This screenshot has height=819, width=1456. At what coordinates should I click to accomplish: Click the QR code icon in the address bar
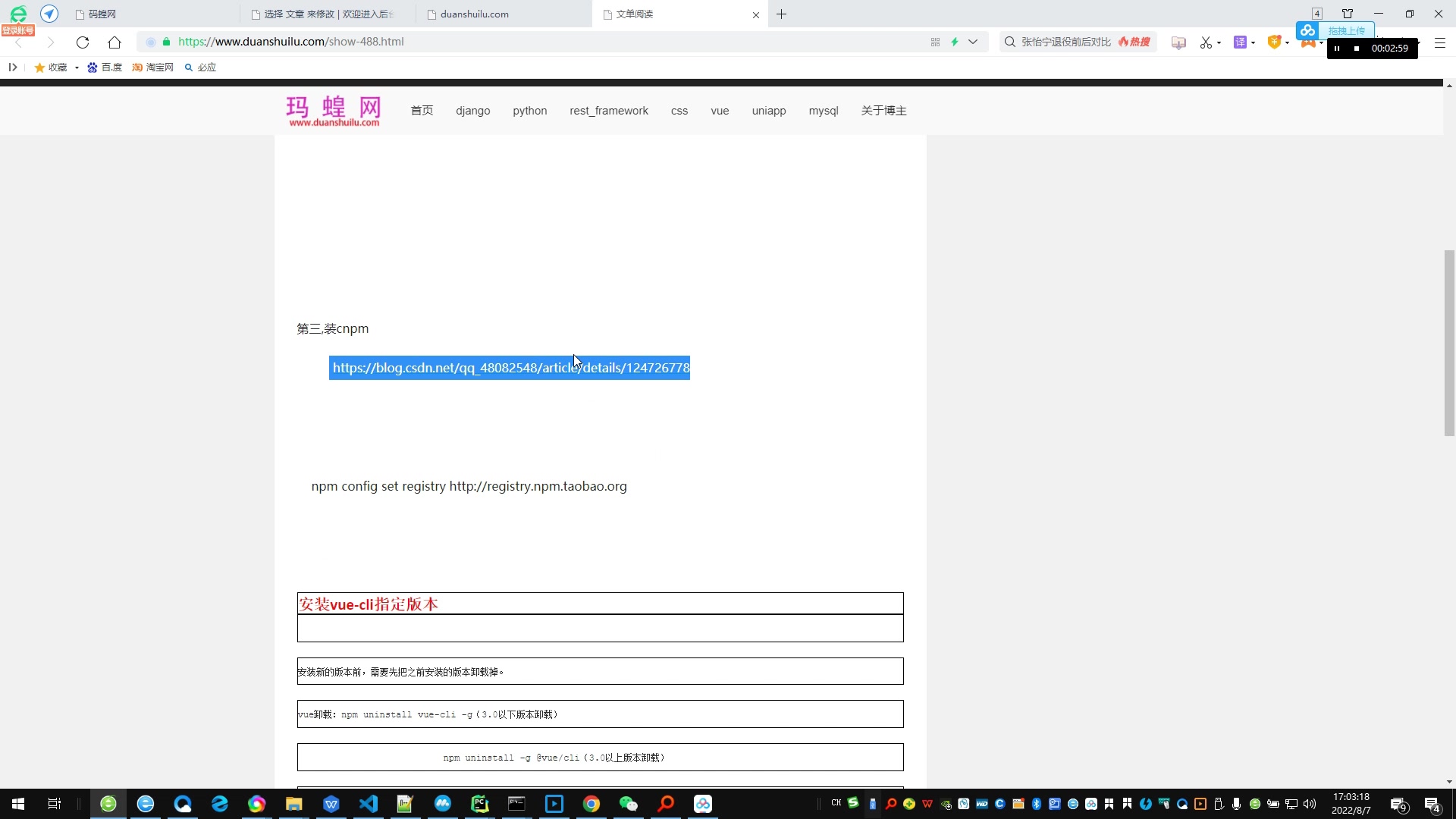(935, 42)
